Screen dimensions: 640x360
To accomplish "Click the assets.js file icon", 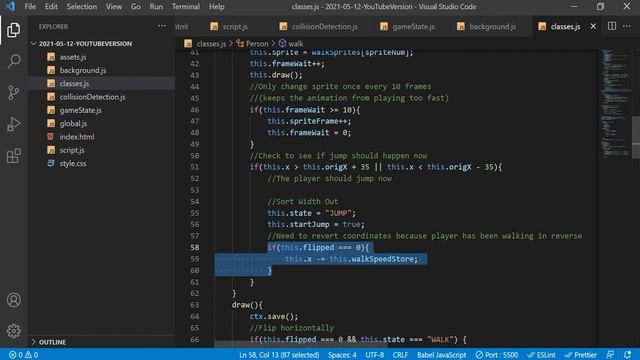I will coord(51,57).
